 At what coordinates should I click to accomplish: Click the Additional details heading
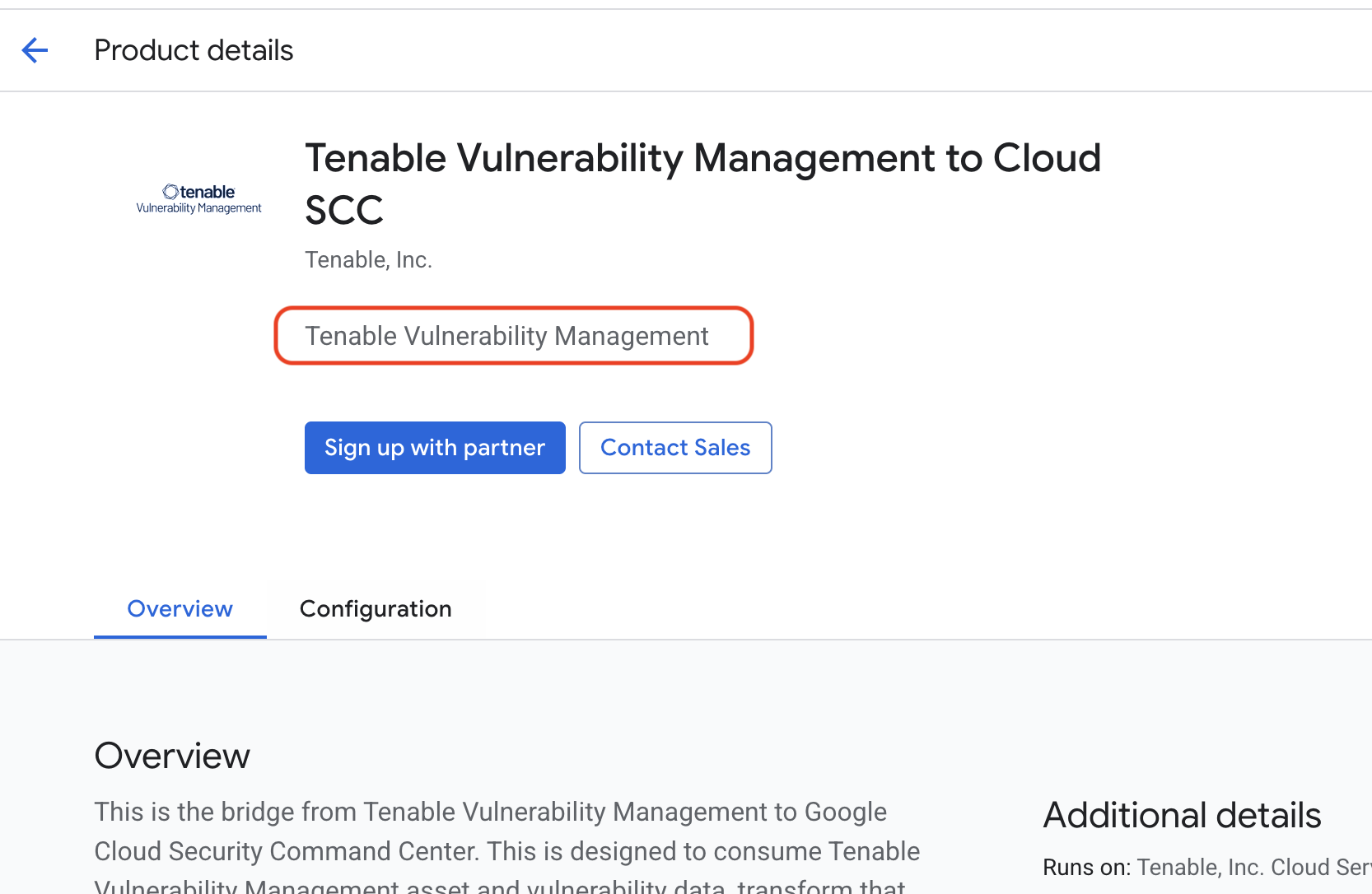tap(1182, 815)
